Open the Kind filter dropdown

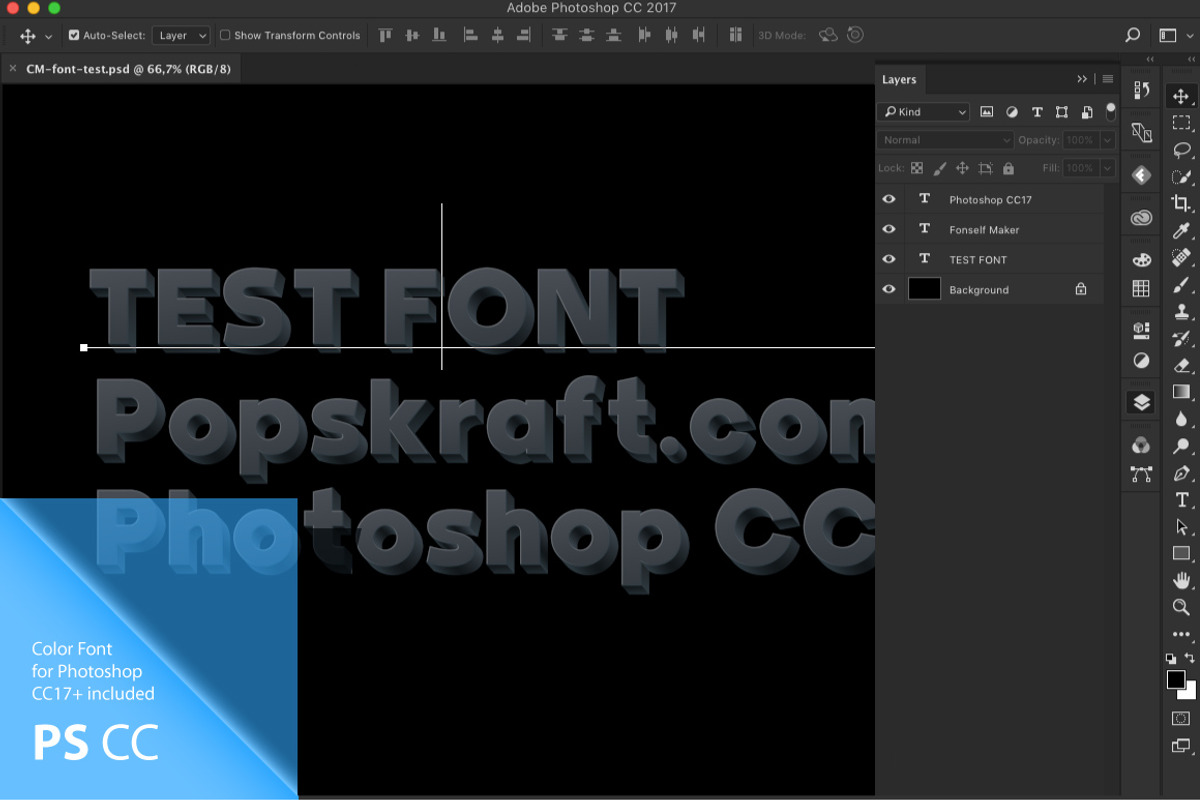[x=923, y=112]
